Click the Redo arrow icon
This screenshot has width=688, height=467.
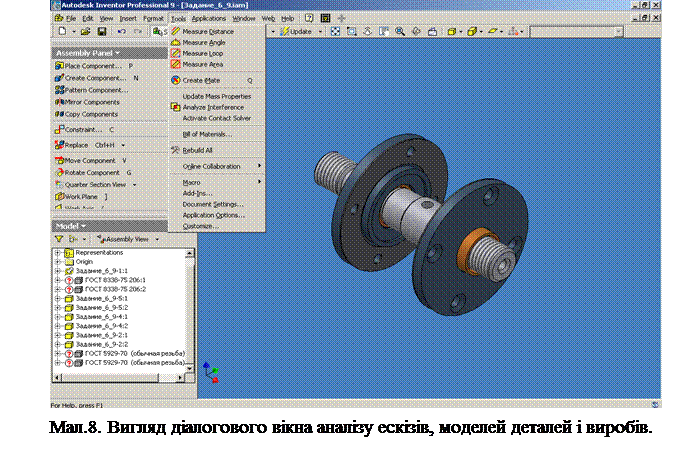coord(138,31)
